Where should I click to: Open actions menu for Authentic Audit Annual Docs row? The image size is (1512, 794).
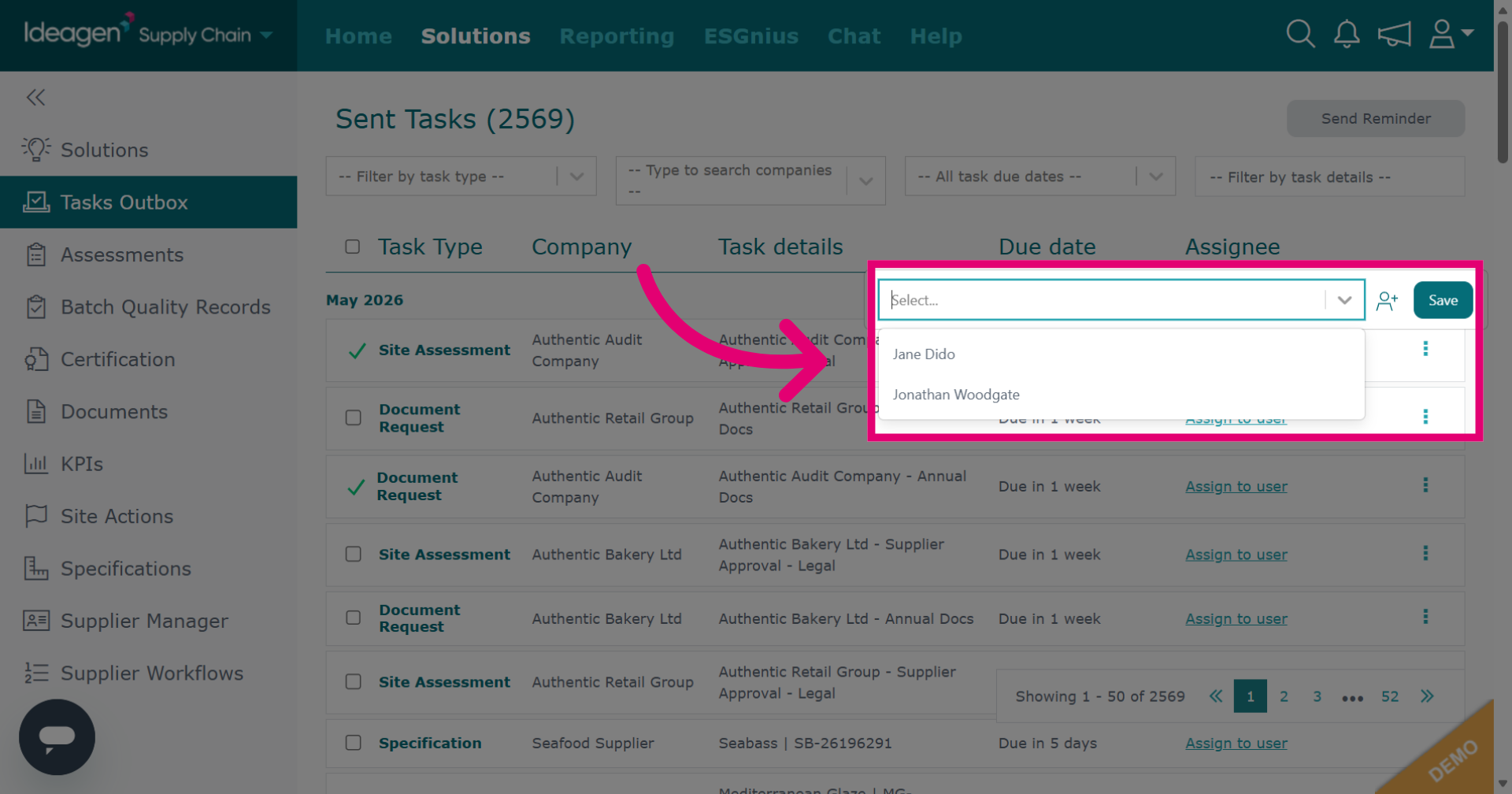(x=1425, y=485)
